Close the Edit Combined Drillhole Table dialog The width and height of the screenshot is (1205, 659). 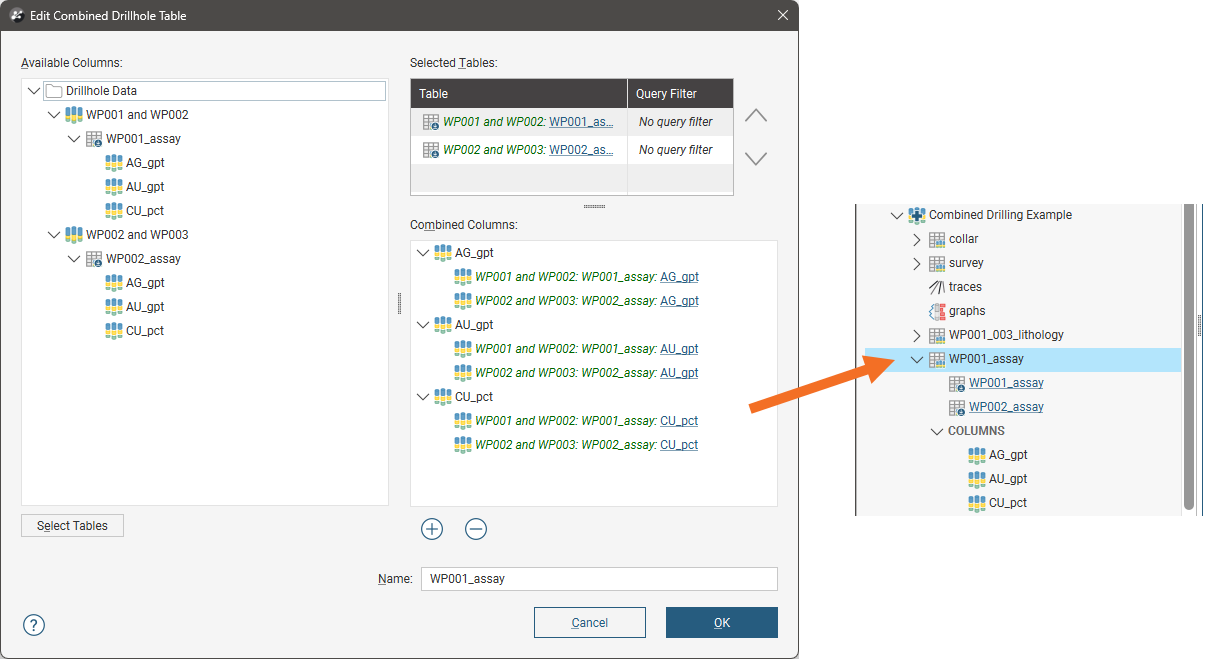[x=783, y=16]
